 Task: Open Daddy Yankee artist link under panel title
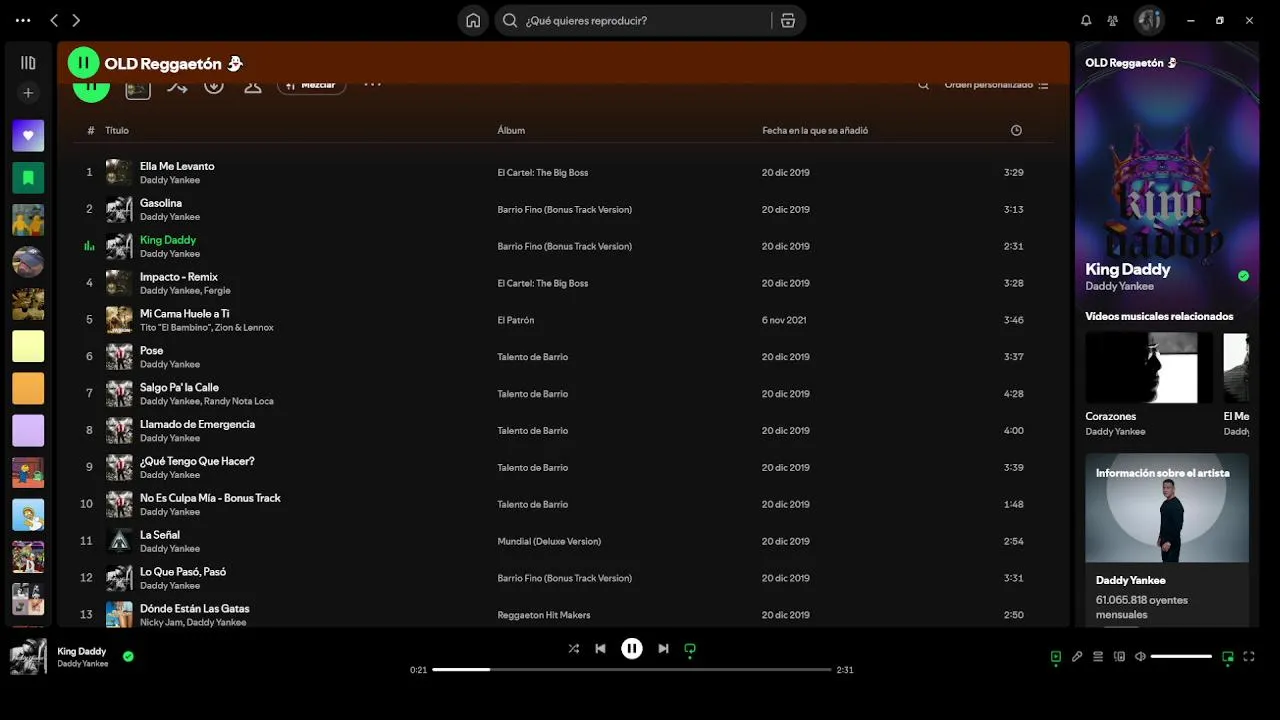[x=1119, y=286]
